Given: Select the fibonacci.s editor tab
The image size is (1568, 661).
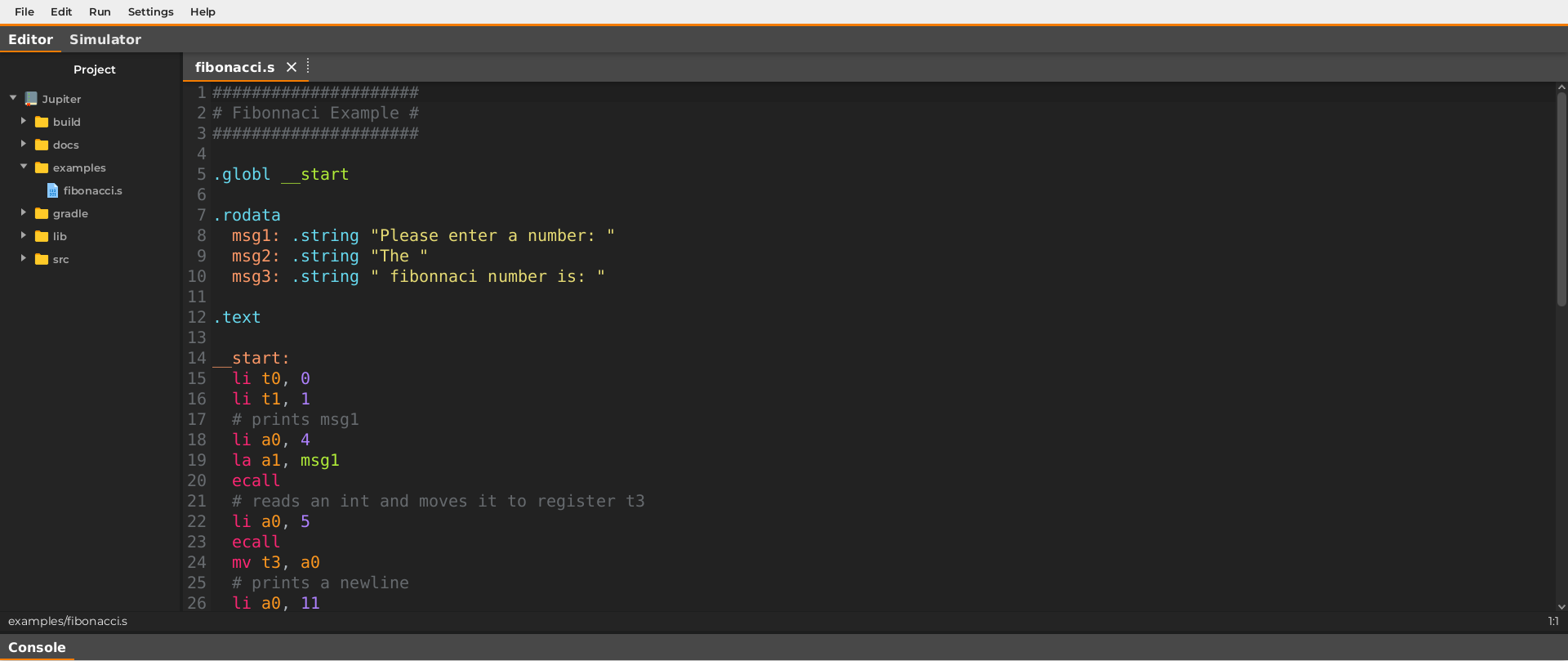Looking at the screenshot, I should point(234,67).
